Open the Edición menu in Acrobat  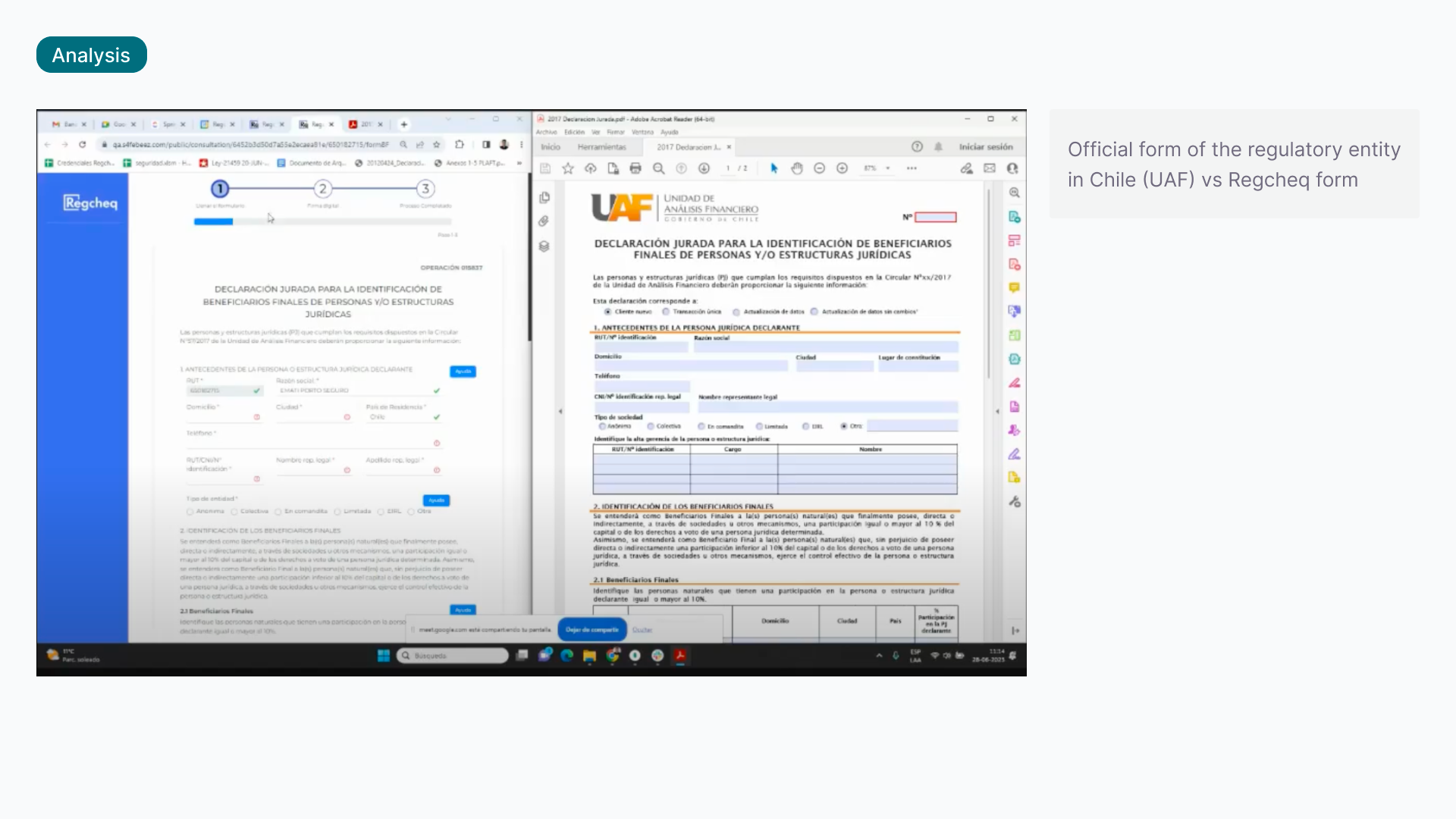pyautogui.click(x=574, y=132)
